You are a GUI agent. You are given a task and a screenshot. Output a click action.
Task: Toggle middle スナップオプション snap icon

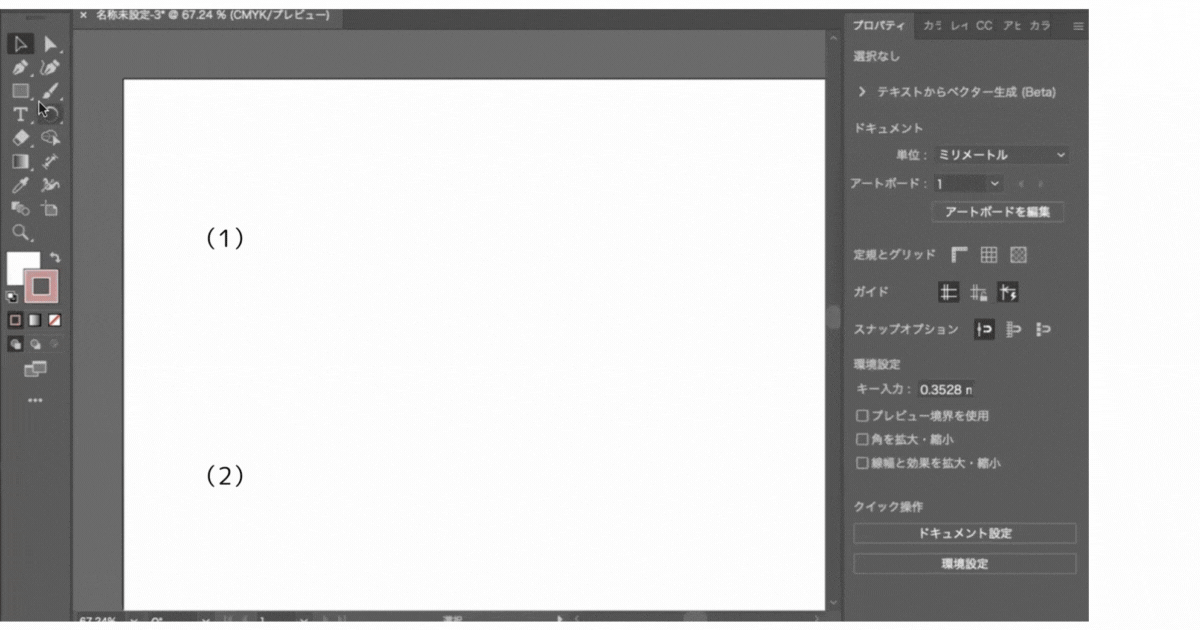1014,329
